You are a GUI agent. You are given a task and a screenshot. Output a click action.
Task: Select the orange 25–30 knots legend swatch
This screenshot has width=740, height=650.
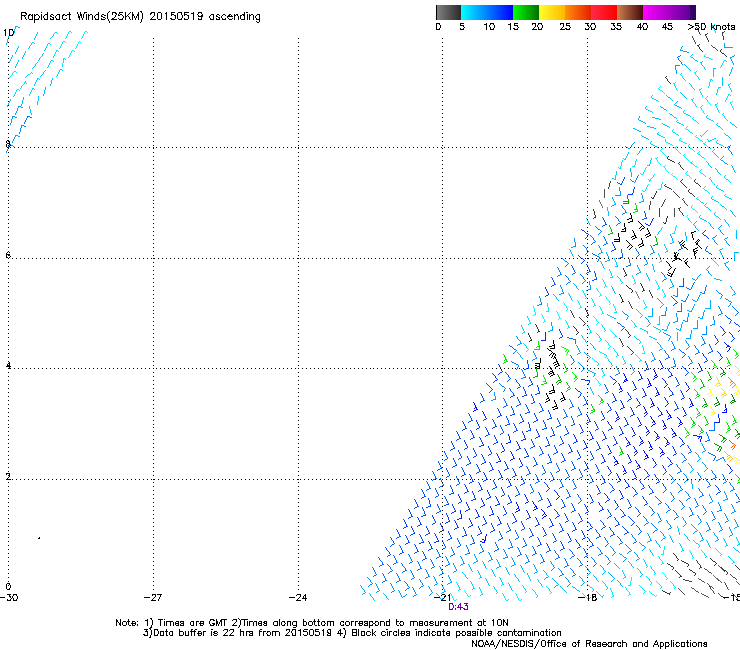[x=578, y=12]
